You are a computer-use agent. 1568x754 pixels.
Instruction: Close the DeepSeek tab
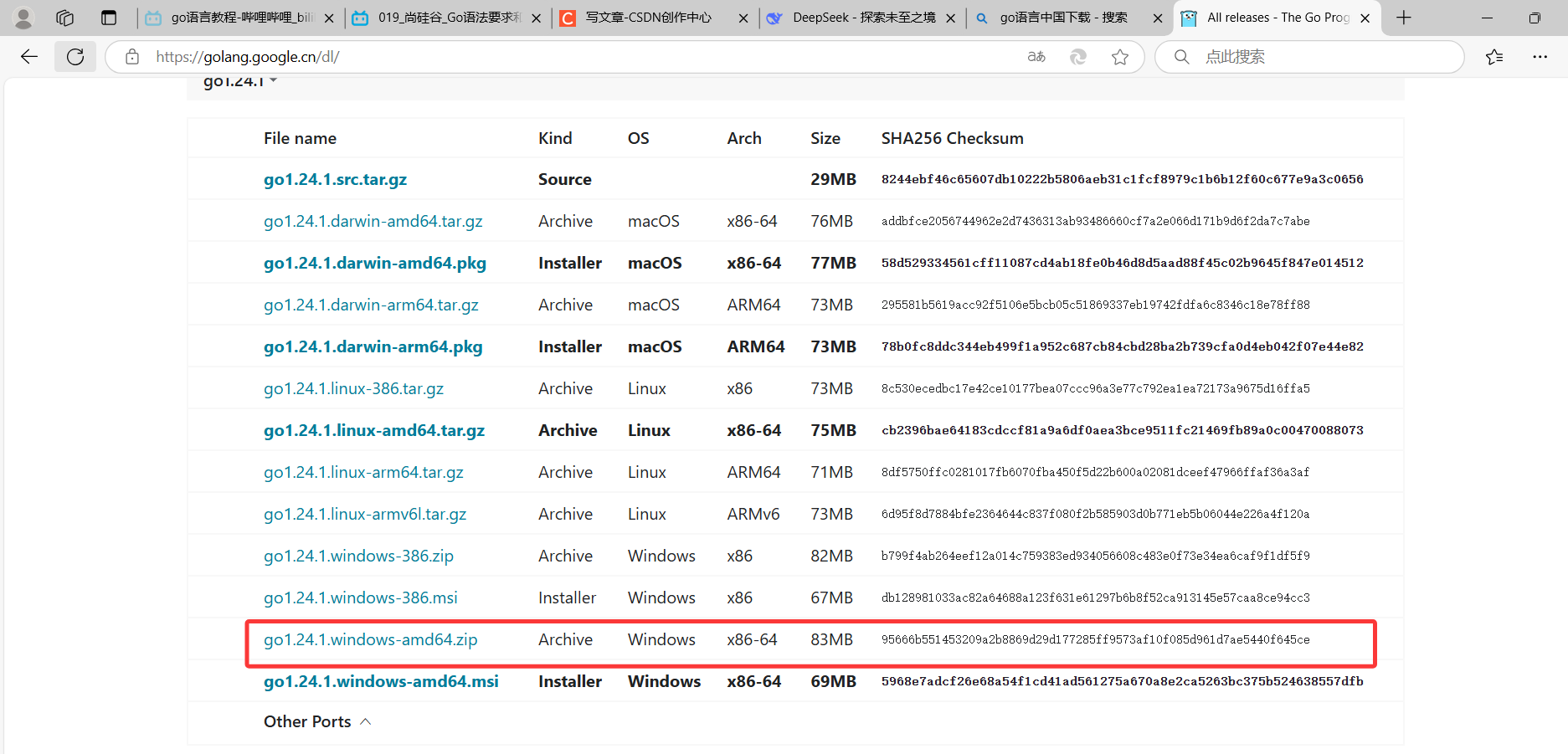click(950, 18)
